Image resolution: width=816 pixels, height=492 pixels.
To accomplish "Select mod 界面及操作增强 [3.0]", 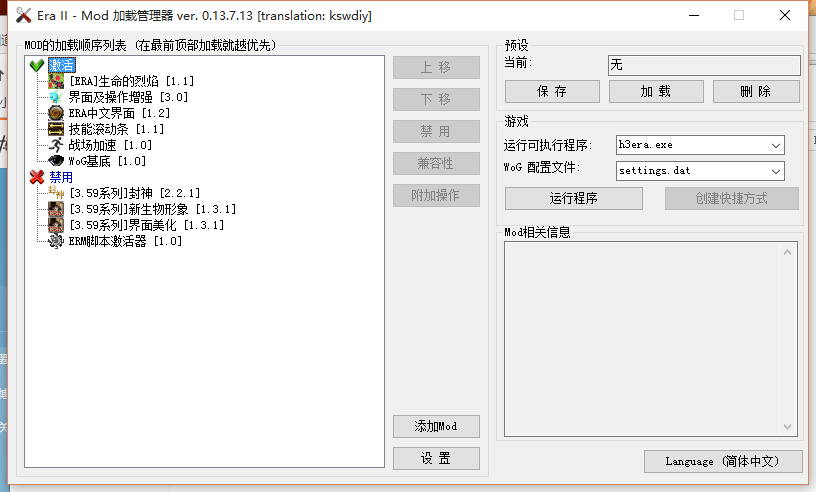I will click(x=129, y=97).
